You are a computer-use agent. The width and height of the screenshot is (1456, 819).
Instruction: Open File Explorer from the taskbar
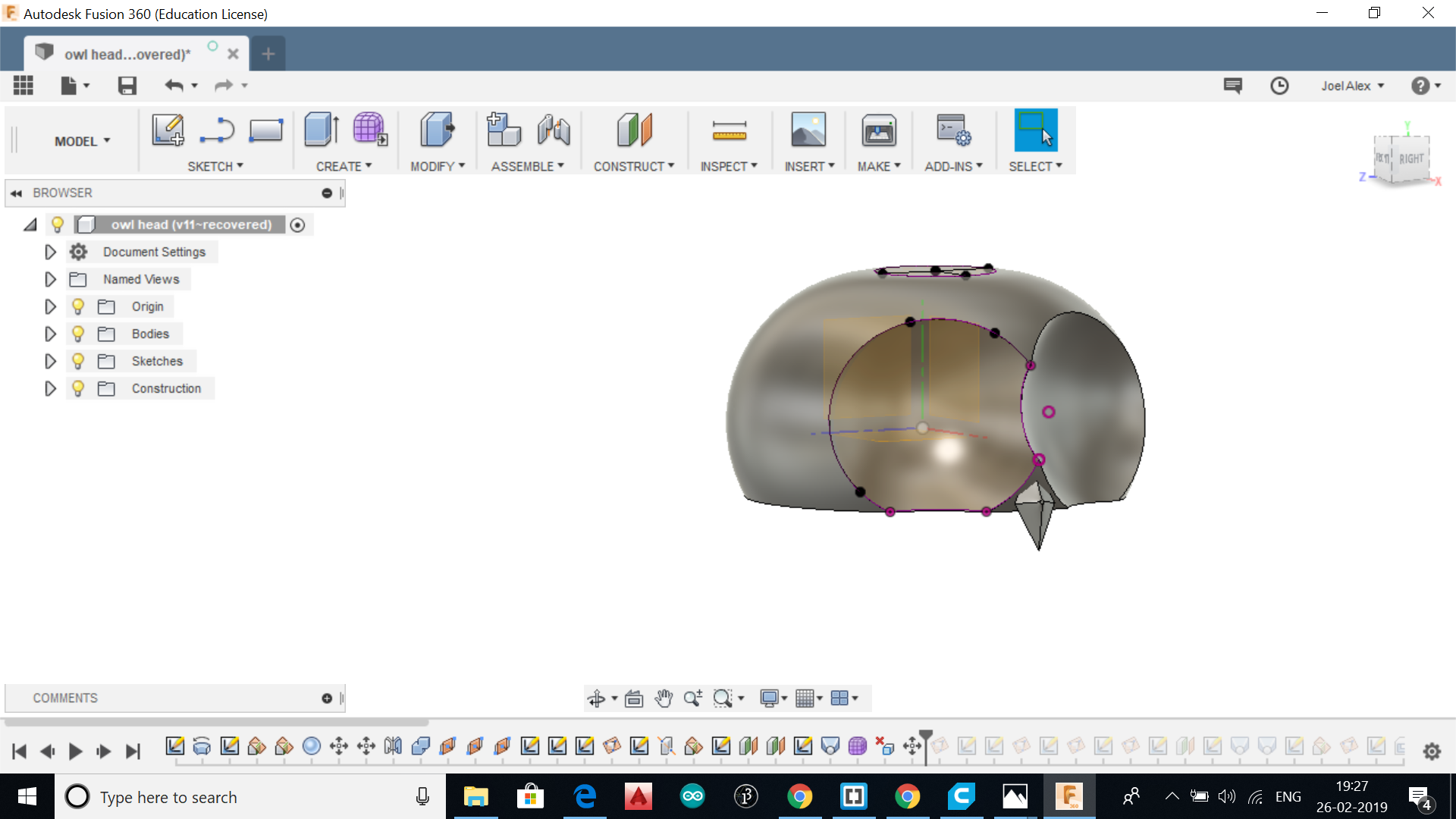point(475,796)
